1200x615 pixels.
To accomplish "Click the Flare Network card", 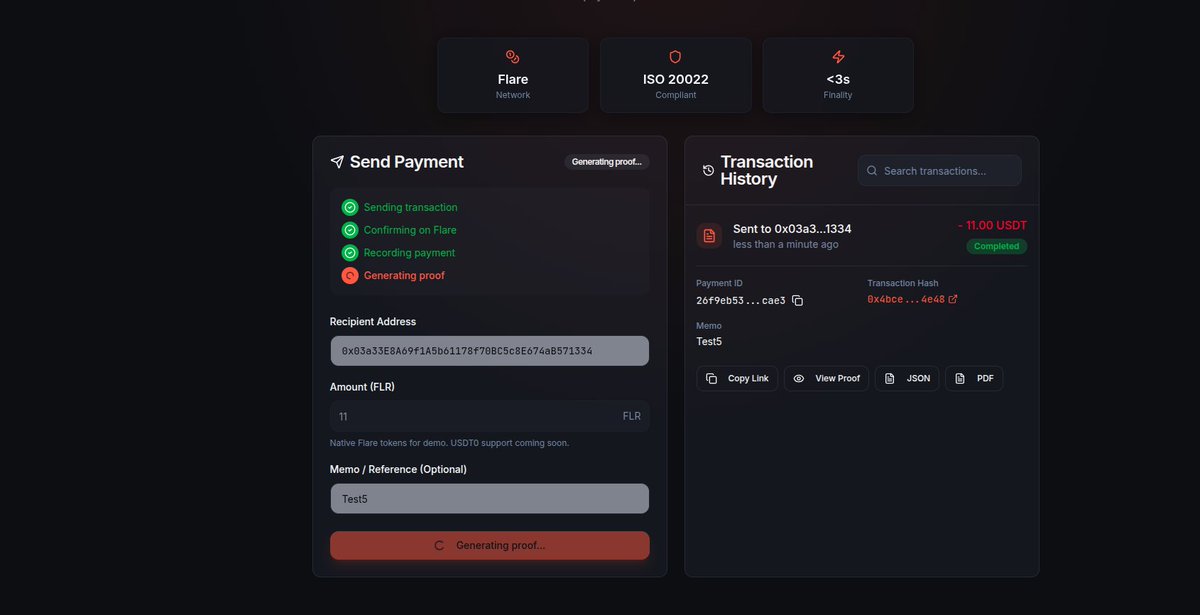I will click(513, 75).
